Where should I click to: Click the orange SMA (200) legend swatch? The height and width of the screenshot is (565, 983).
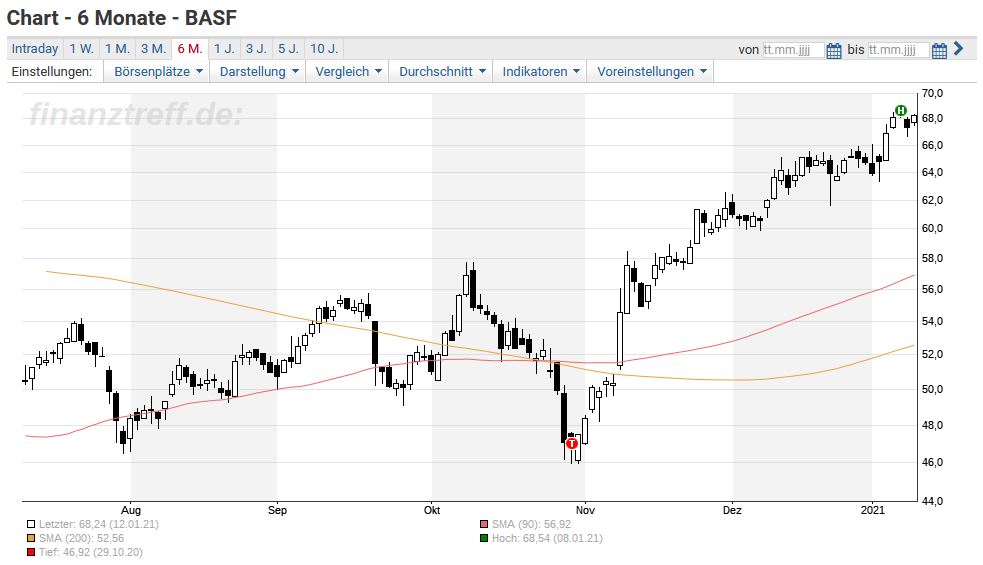31,538
